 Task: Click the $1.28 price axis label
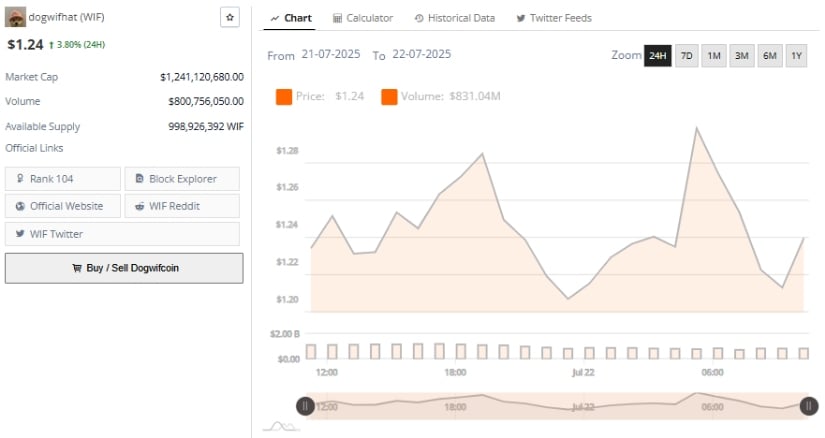[287, 151]
